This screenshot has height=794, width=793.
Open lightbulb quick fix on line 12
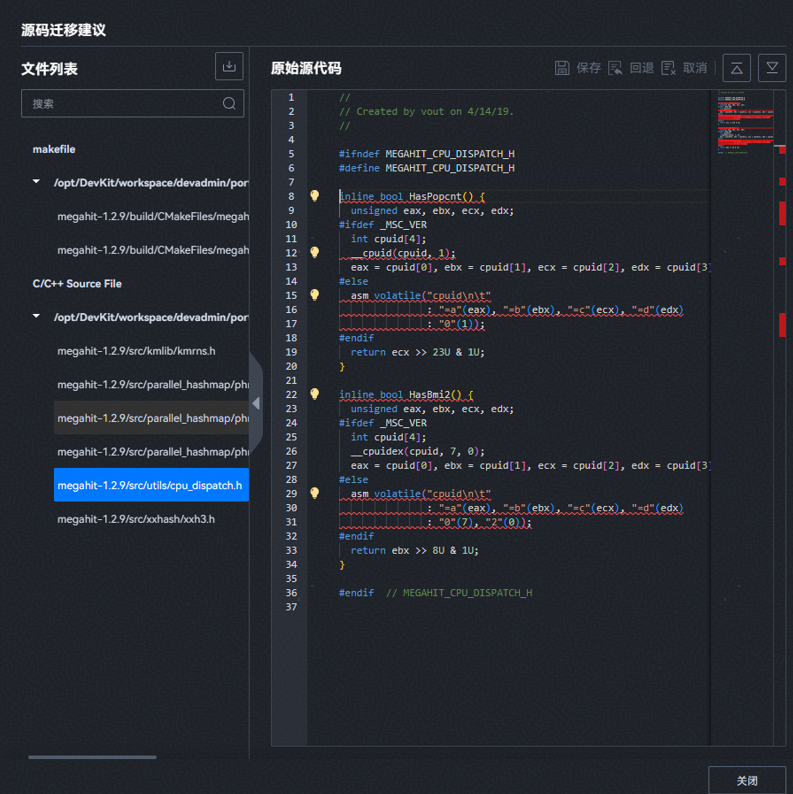(x=314, y=253)
